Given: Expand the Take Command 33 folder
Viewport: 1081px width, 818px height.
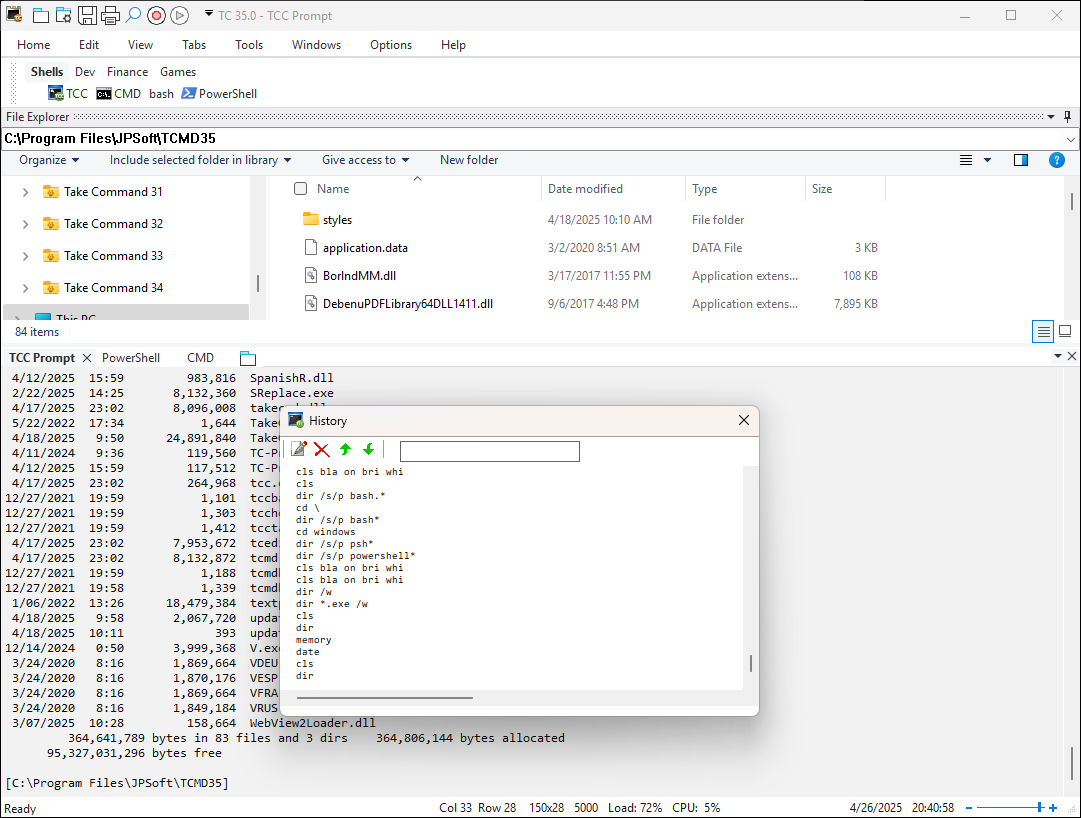Looking at the screenshot, I should coord(23,255).
